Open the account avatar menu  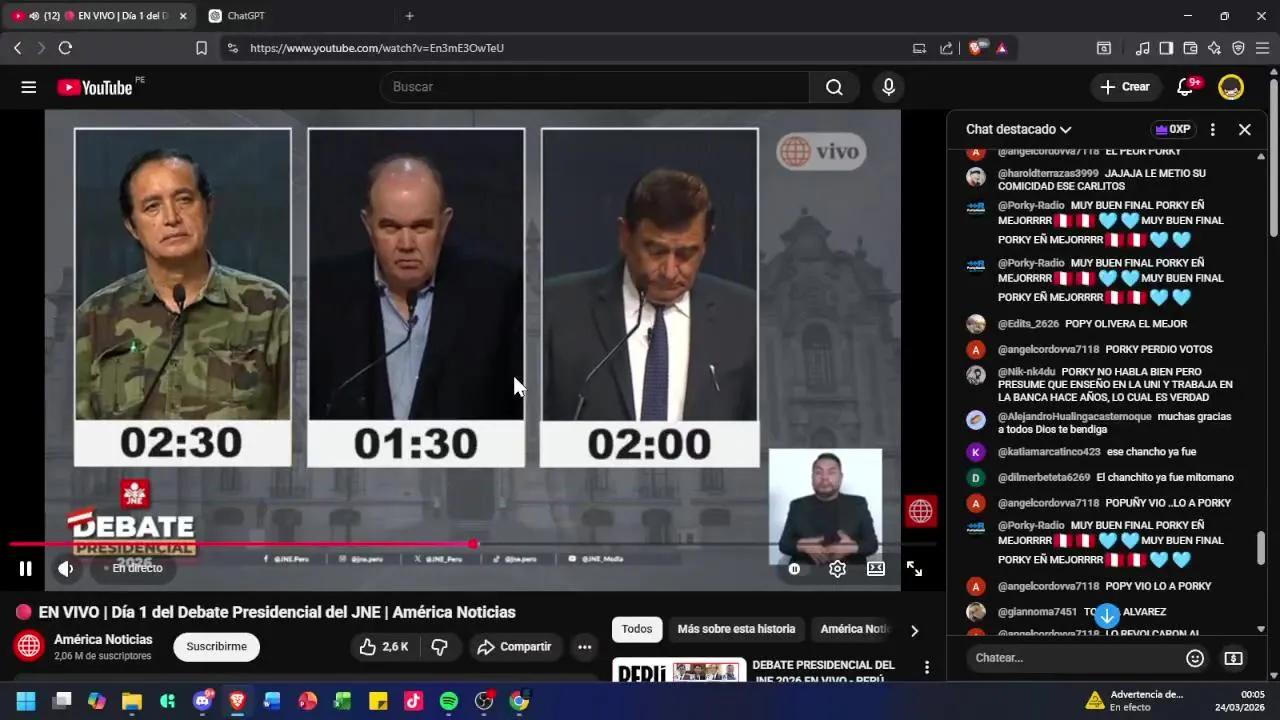pyautogui.click(x=1231, y=87)
